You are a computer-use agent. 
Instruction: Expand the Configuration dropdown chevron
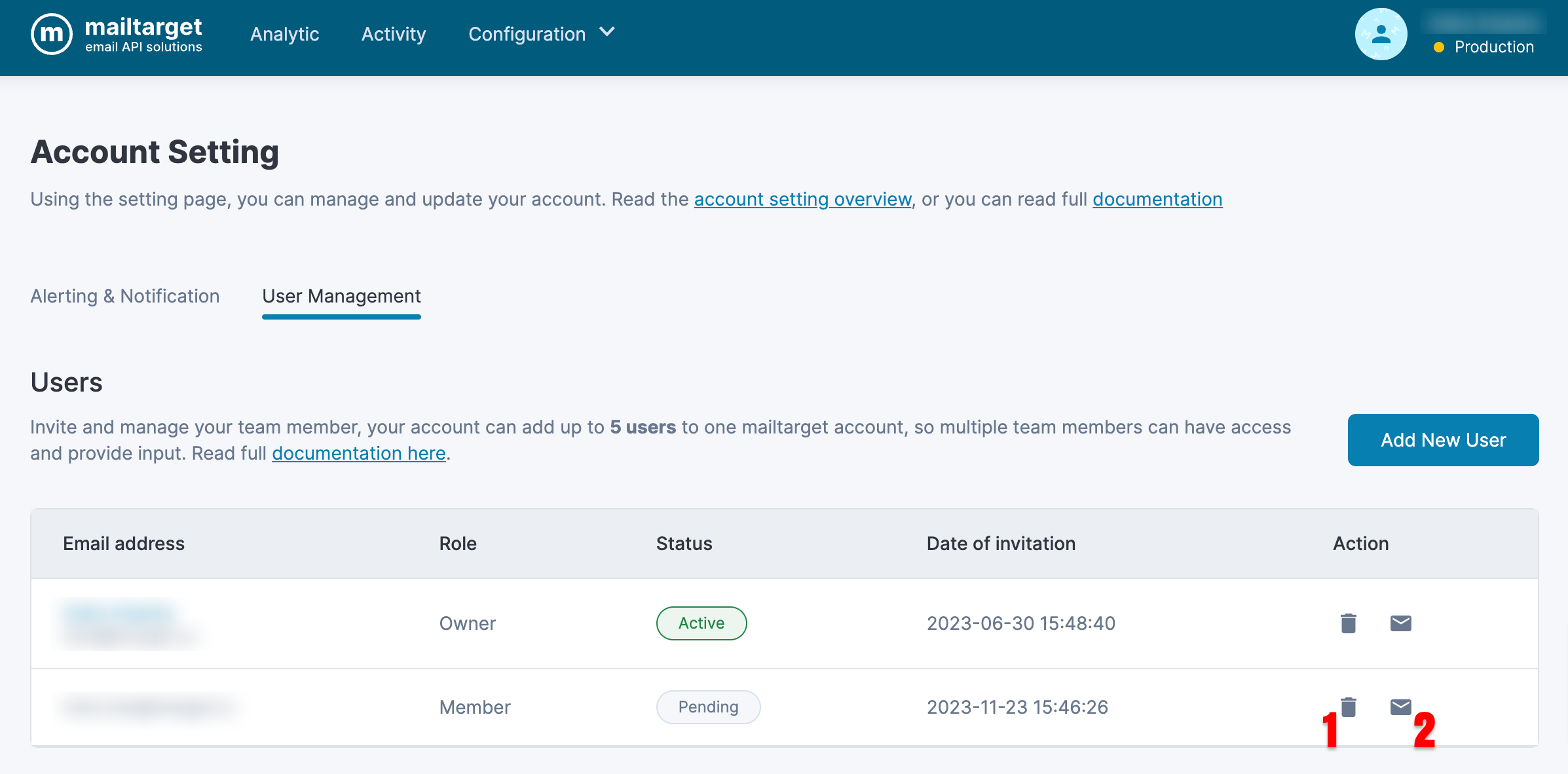(x=607, y=32)
